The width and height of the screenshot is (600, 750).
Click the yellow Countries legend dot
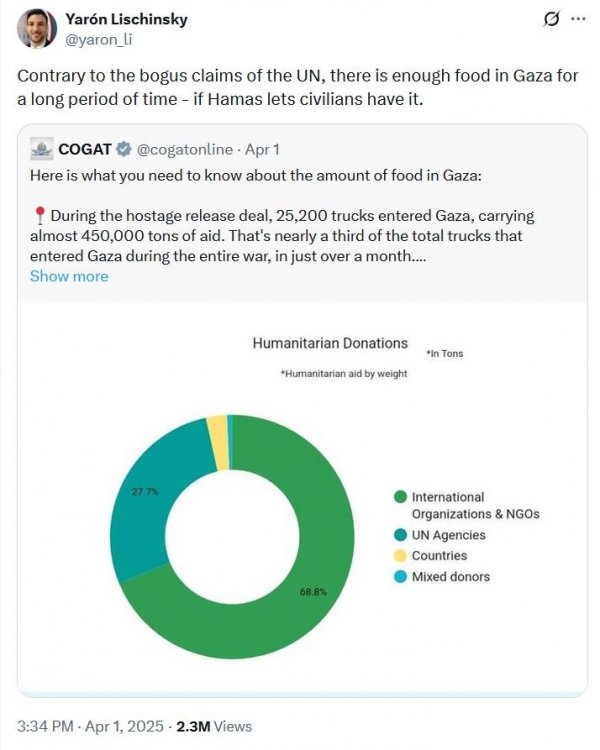pos(400,556)
